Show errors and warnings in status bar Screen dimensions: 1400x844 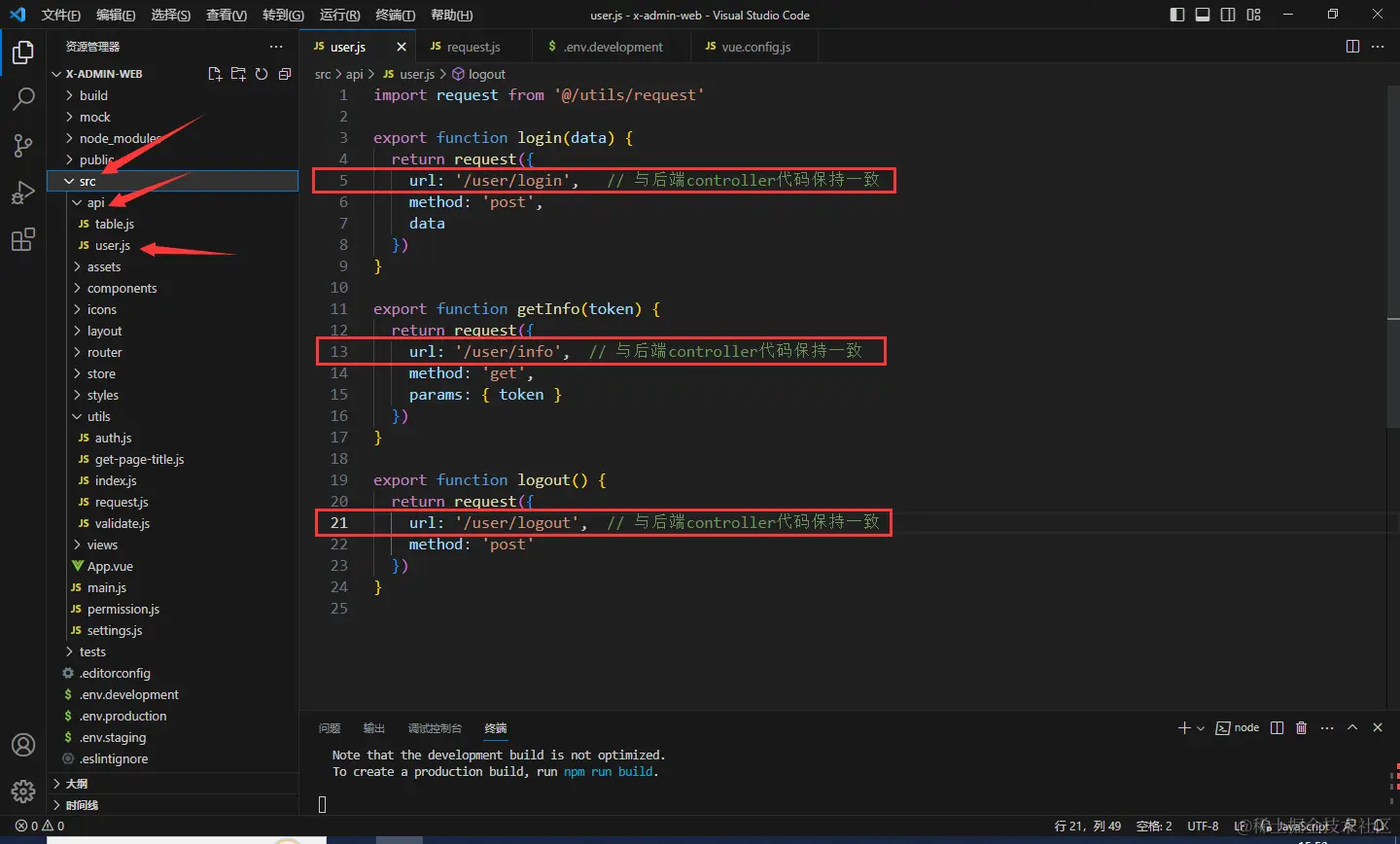click(40, 826)
